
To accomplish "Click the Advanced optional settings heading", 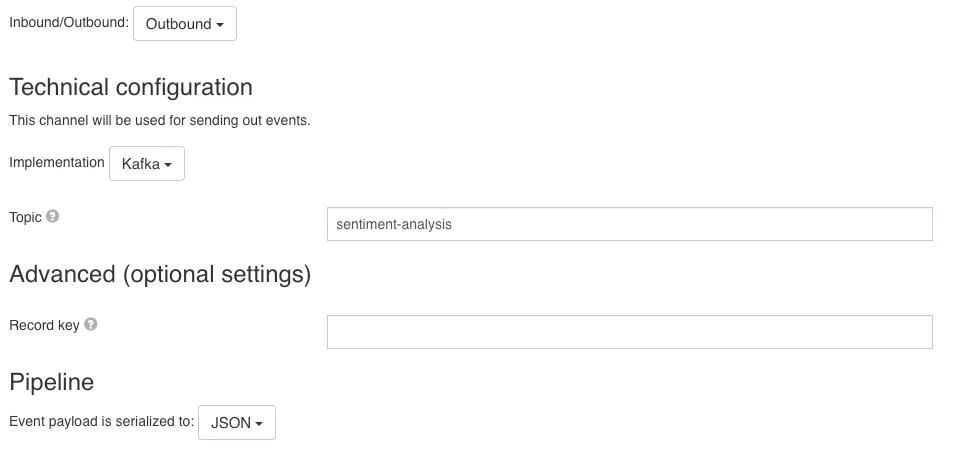I will click(x=160, y=274).
